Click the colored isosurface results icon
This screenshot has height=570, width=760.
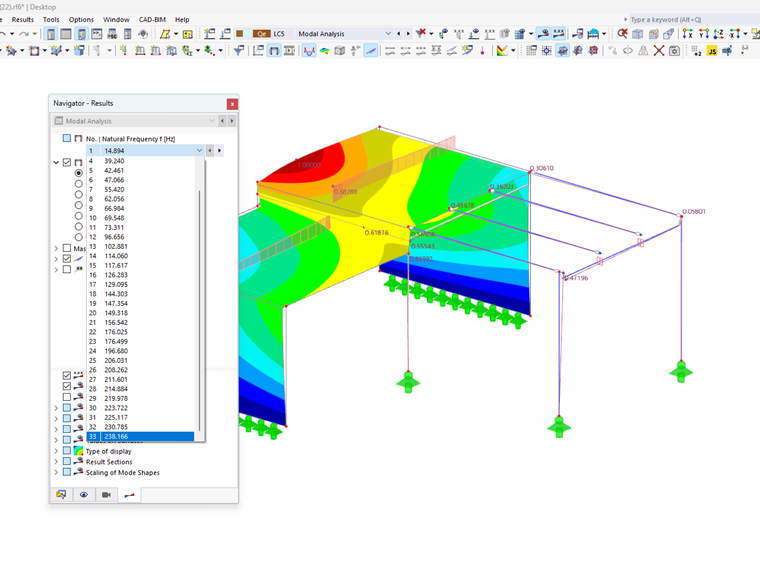(324, 51)
